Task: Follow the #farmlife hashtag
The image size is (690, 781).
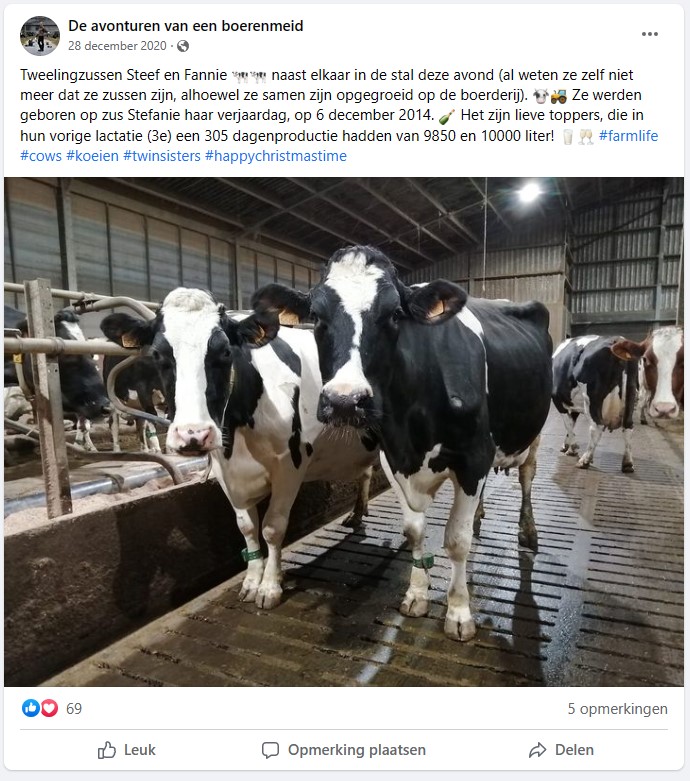Action: pyautogui.click(x=628, y=135)
